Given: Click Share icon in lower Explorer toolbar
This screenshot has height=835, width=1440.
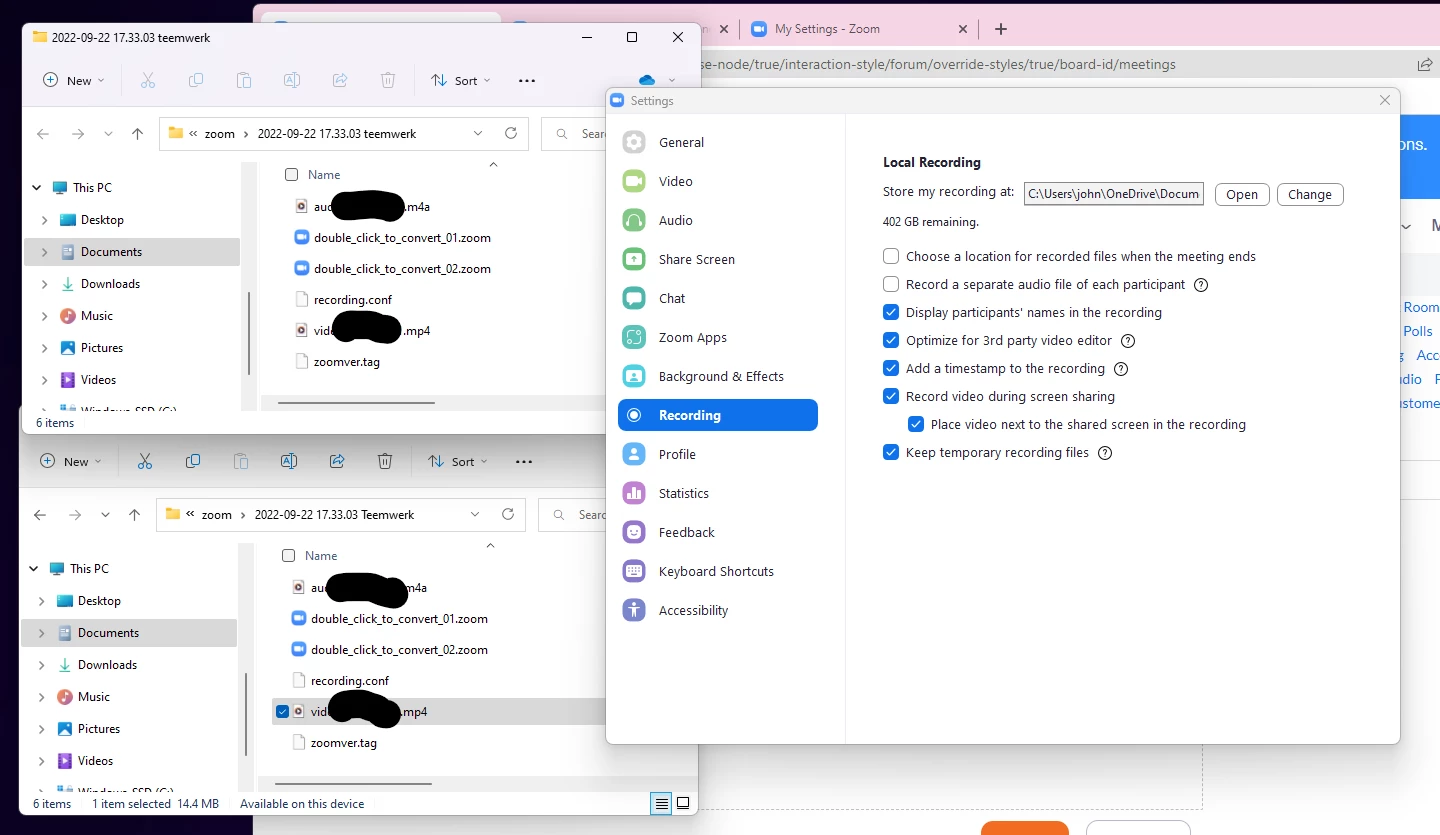Looking at the screenshot, I should [x=337, y=461].
